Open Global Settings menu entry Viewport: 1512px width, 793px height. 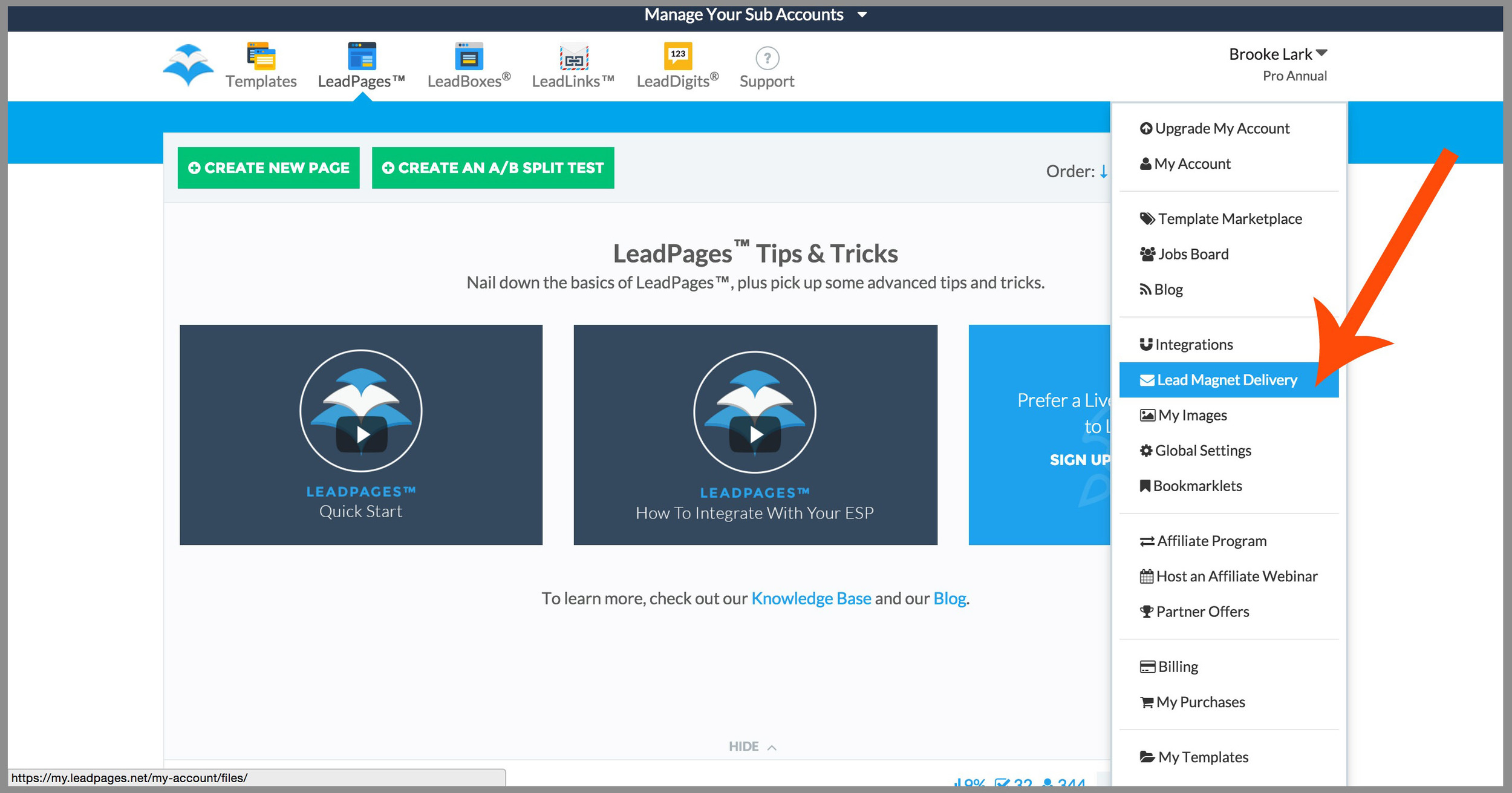click(x=1195, y=451)
